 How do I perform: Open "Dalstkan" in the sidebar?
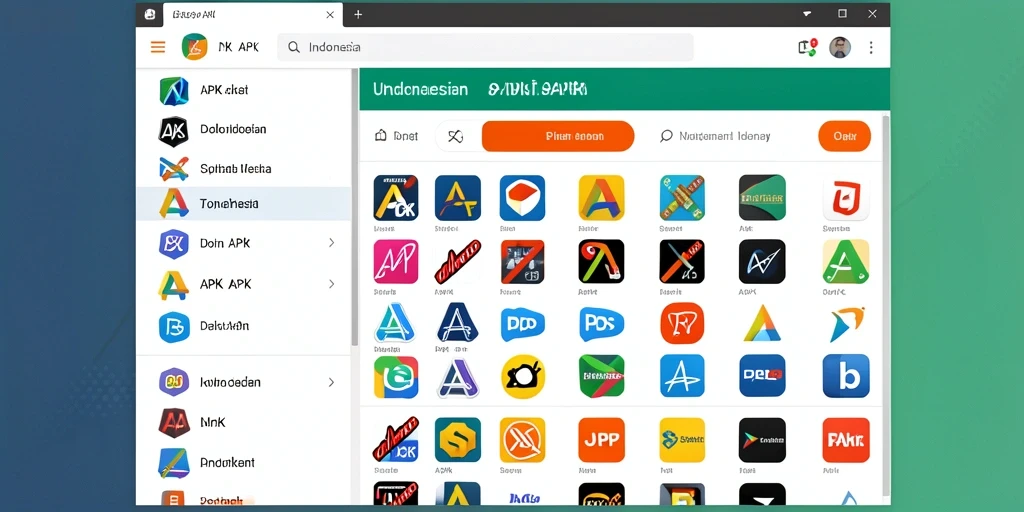tap(243, 326)
